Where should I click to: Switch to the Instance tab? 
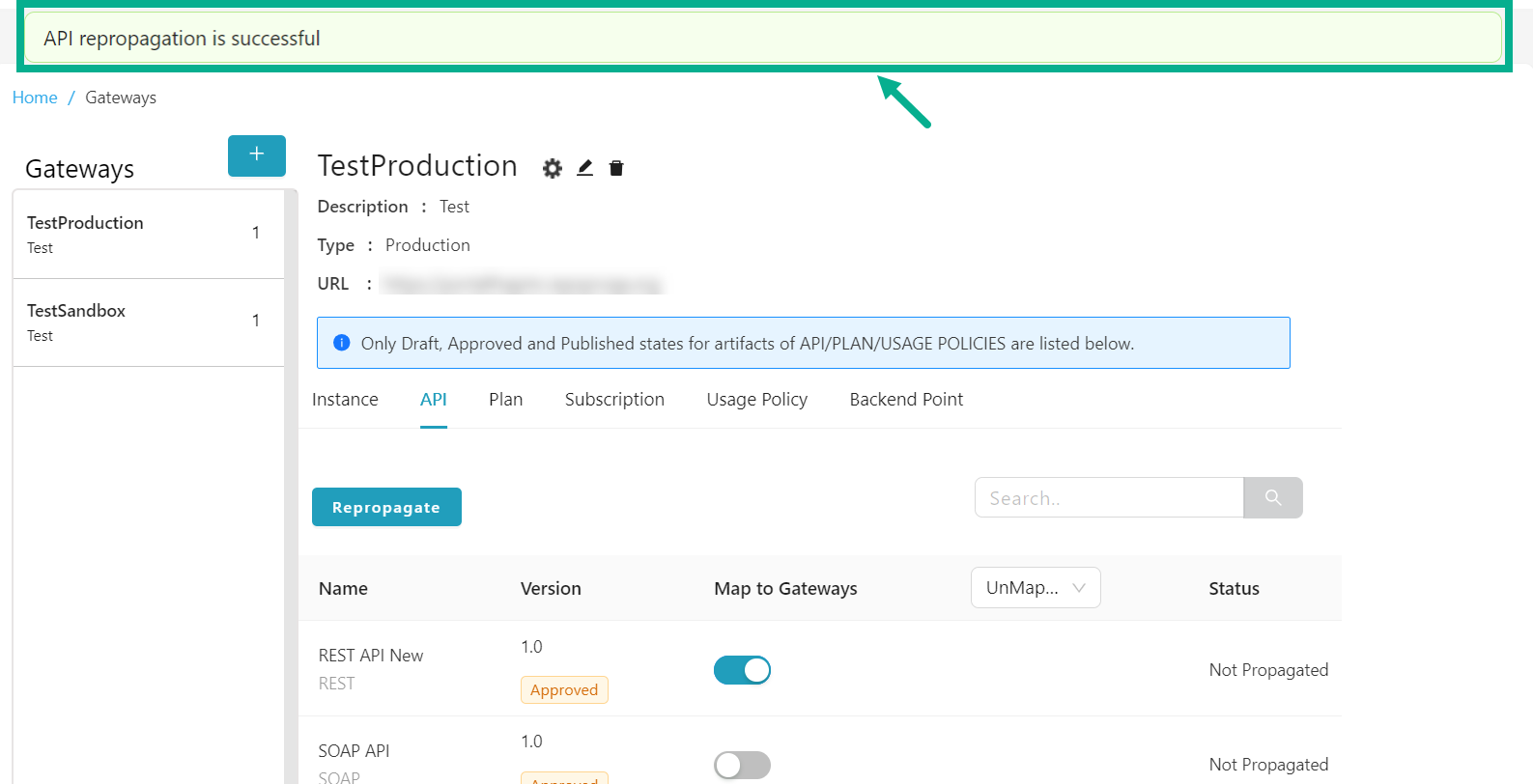pyautogui.click(x=345, y=400)
